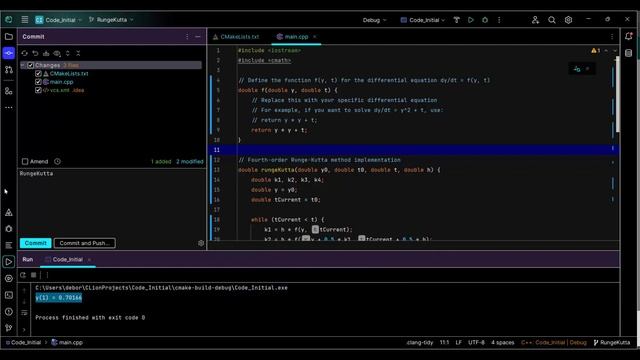This screenshot has width=640, height=360.
Task: Click UTF-8 encoding in status bar
Action: pyautogui.click(x=476, y=342)
